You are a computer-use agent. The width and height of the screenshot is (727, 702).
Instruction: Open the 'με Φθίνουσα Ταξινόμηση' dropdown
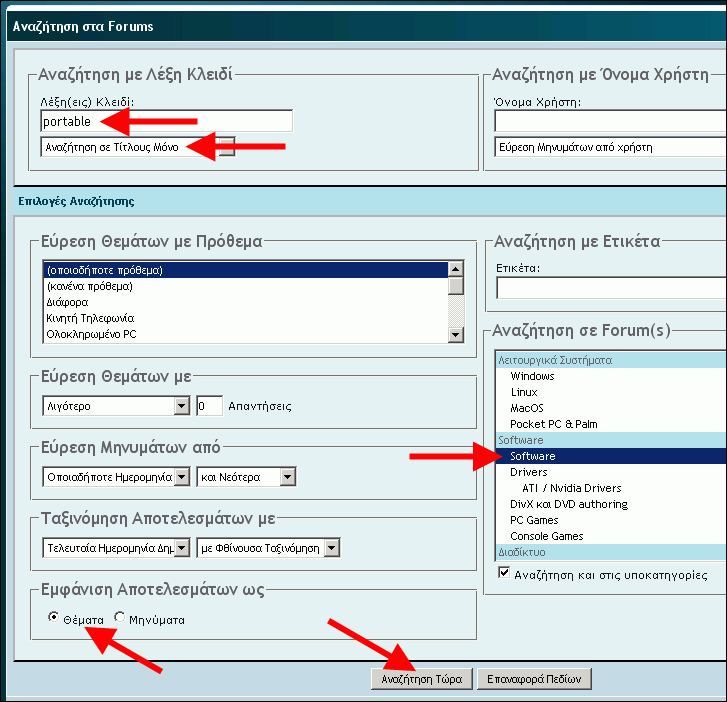pyautogui.click(x=268, y=548)
